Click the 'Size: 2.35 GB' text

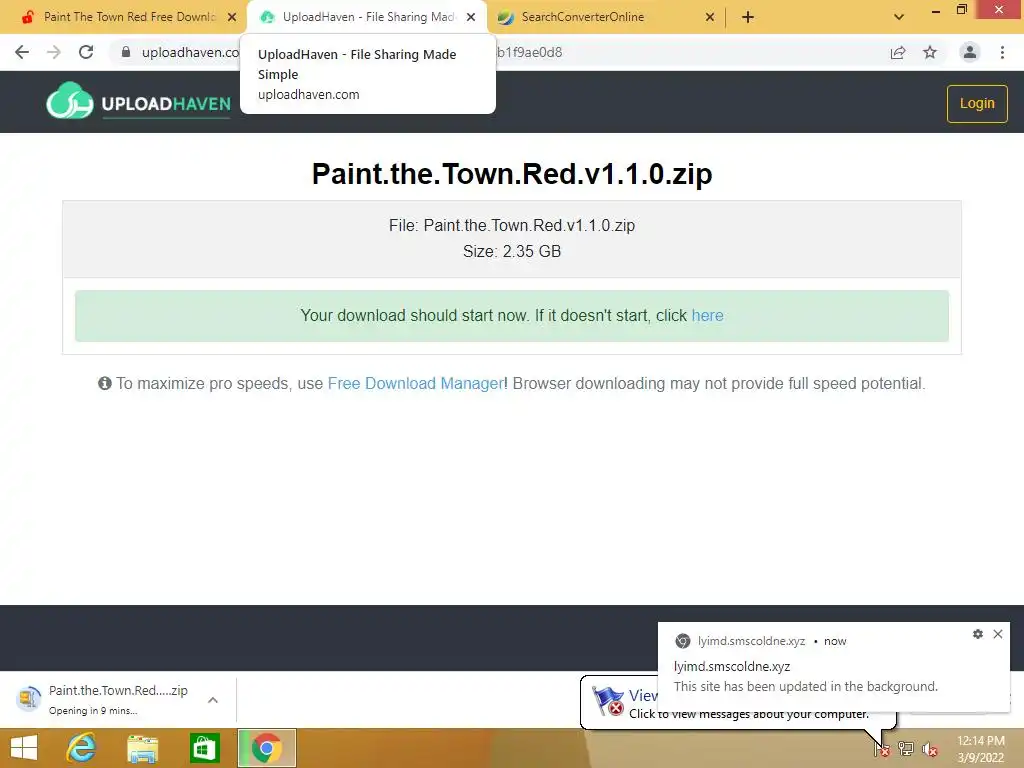pos(512,251)
